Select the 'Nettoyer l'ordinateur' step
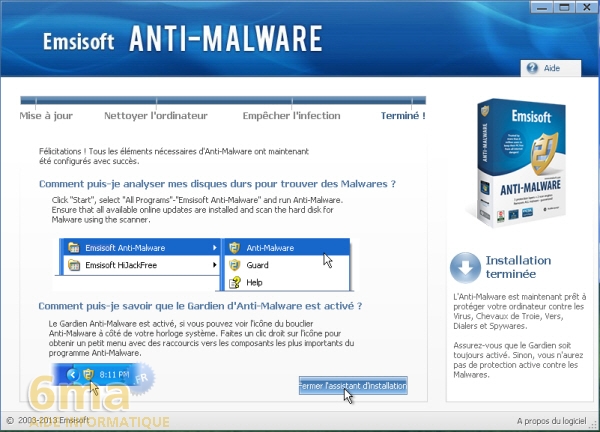 (156, 116)
